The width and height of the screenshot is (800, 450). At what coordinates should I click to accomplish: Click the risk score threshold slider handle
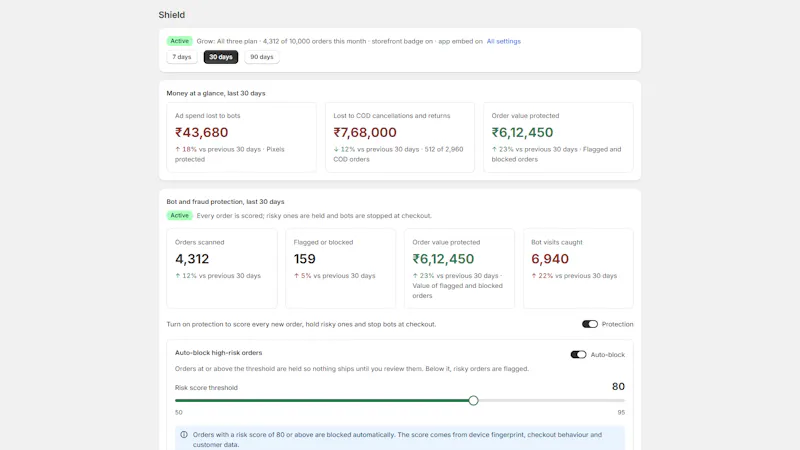(x=473, y=401)
